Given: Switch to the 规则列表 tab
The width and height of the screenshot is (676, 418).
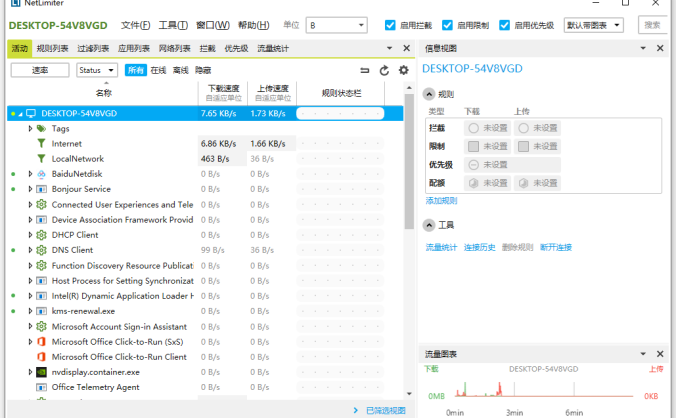Looking at the screenshot, I should point(53,48).
